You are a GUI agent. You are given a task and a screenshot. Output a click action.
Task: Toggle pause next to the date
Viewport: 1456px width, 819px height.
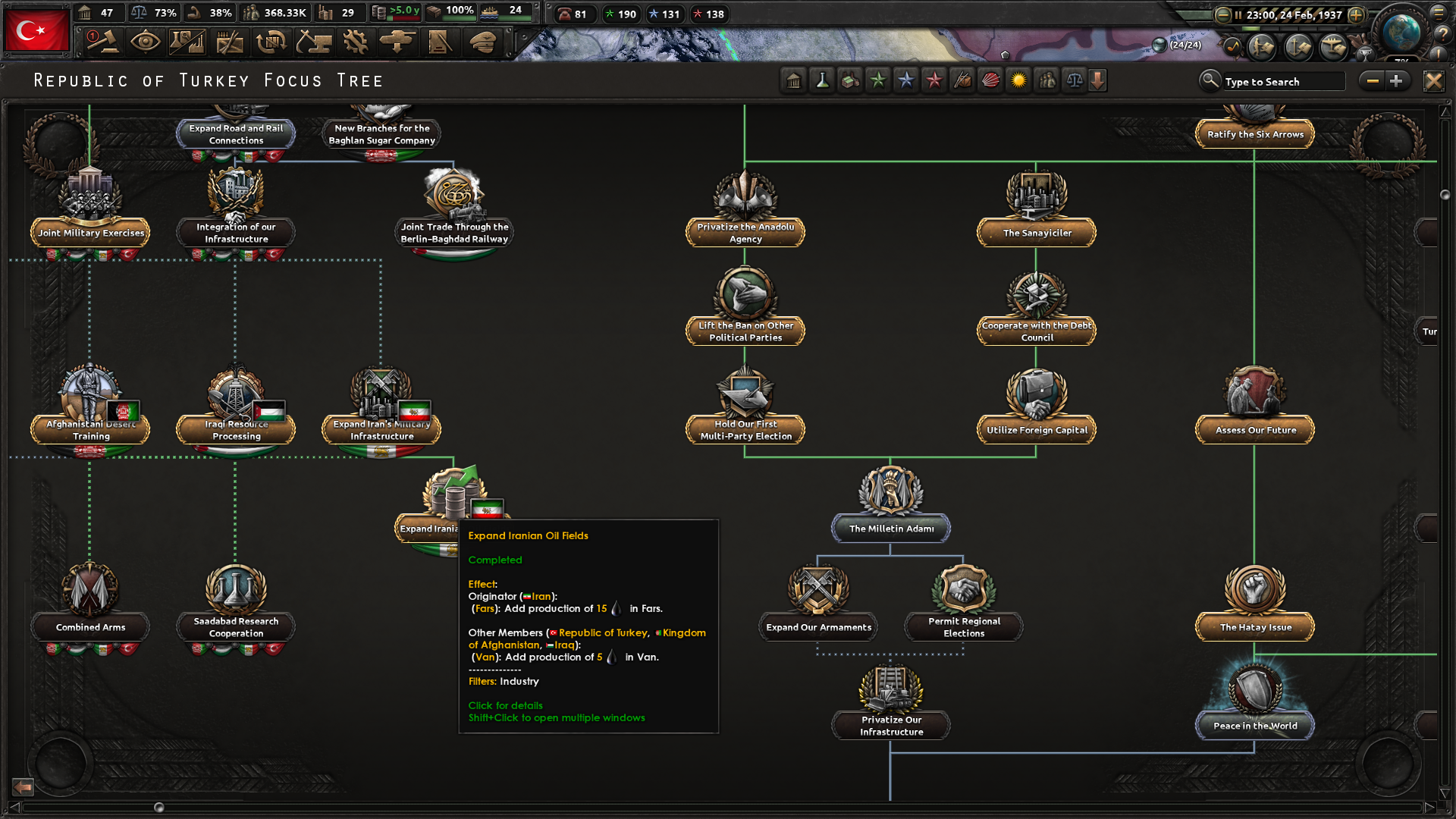click(1238, 14)
